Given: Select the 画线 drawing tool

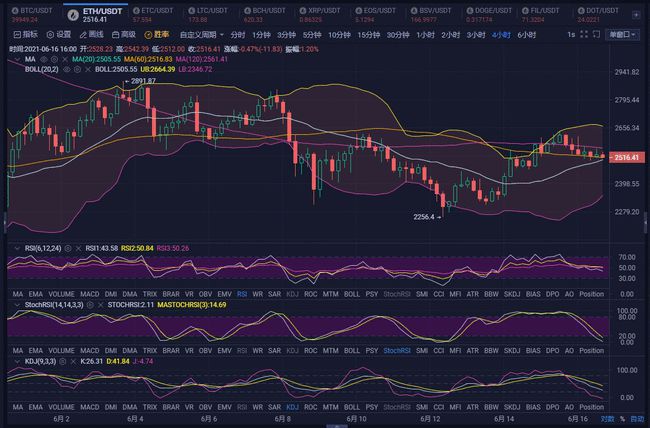Looking at the screenshot, I should pos(93,33).
